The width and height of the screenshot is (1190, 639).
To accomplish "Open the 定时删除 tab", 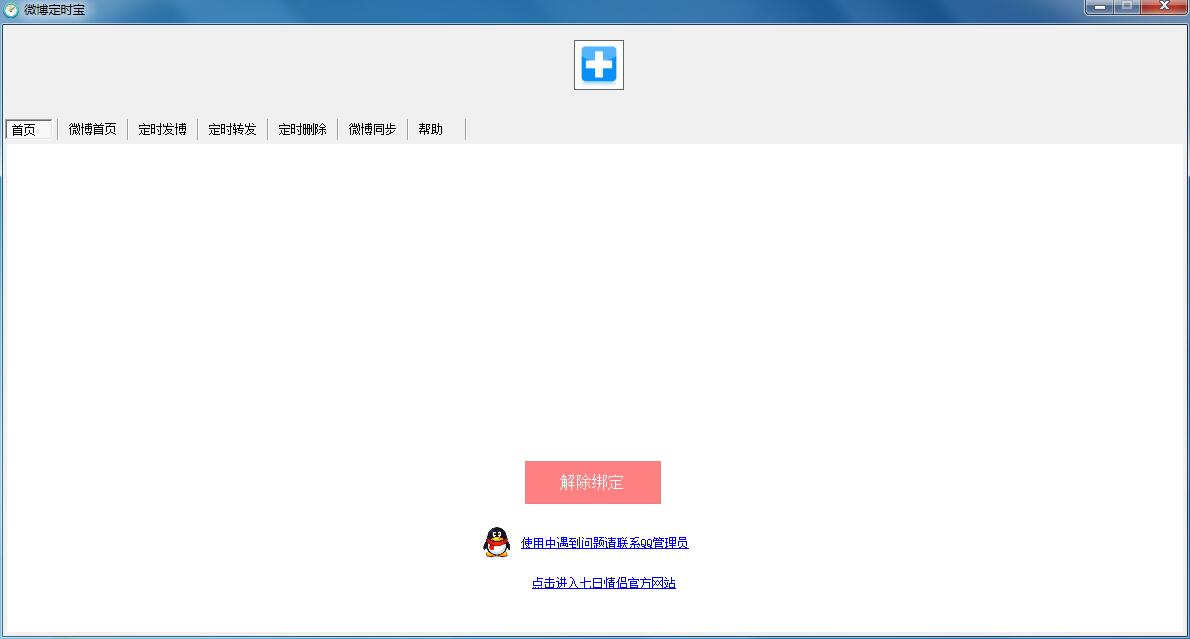I will coord(302,128).
